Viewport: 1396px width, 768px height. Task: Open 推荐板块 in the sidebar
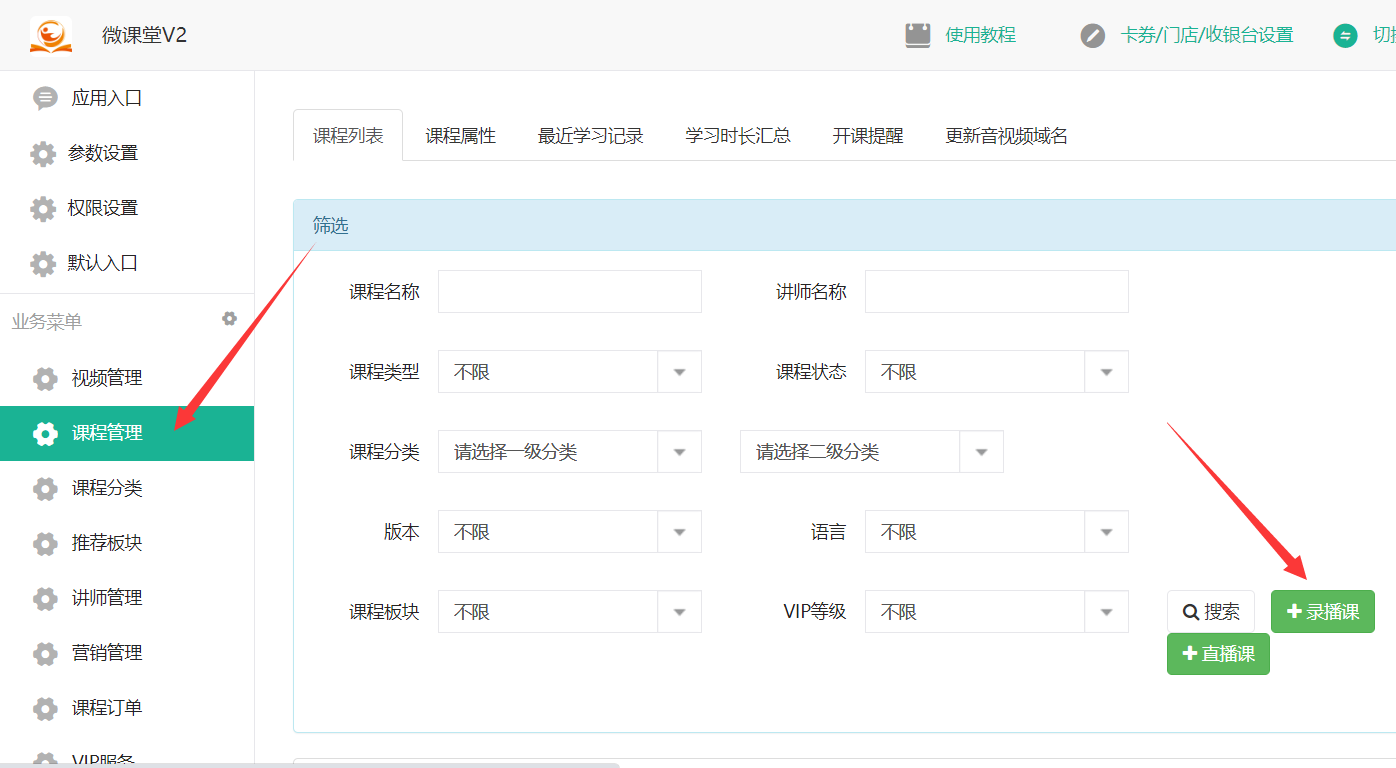(127, 543)
